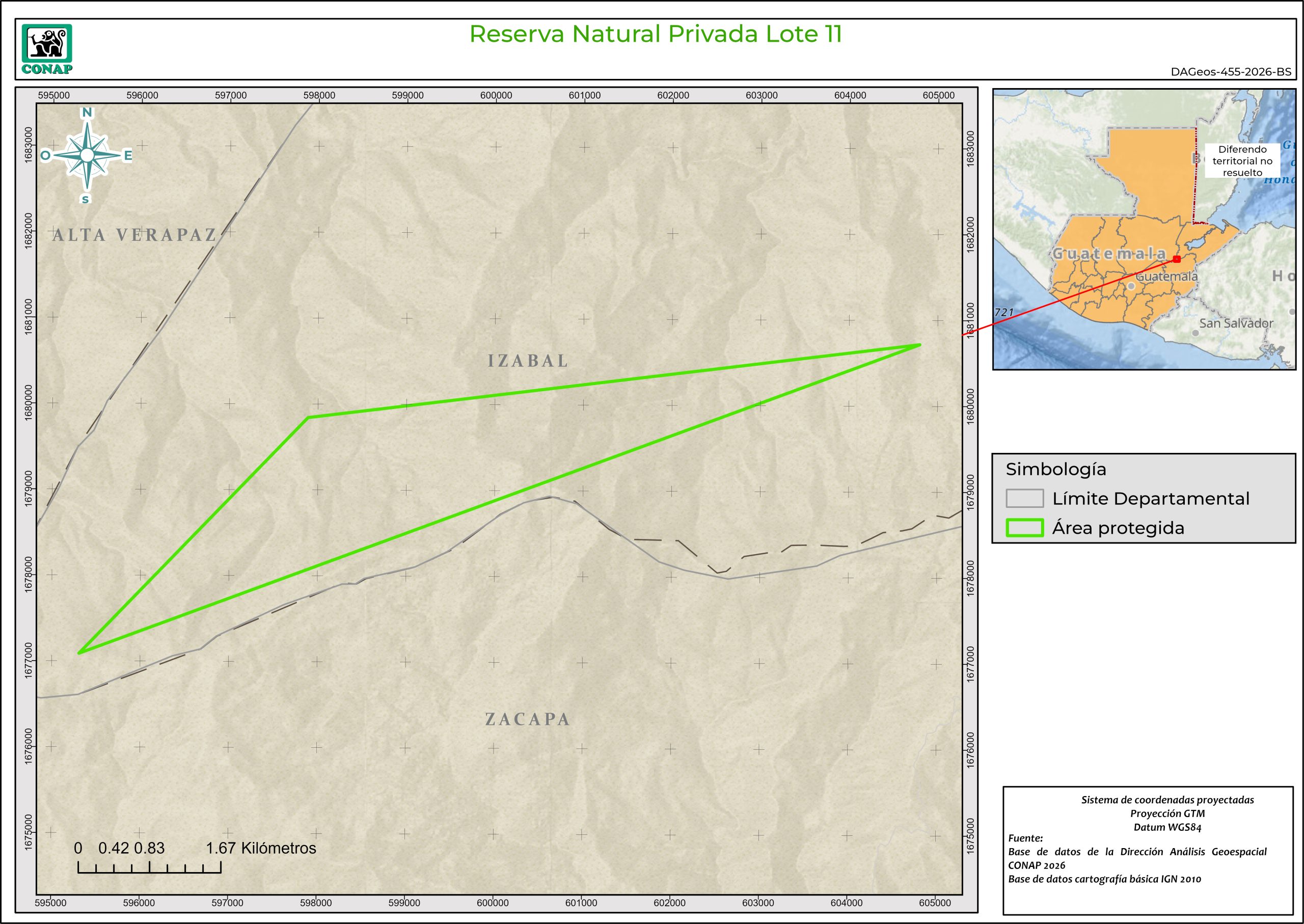
Task: Click the San Salvador label in inset map
Action: pos(1236,323)
